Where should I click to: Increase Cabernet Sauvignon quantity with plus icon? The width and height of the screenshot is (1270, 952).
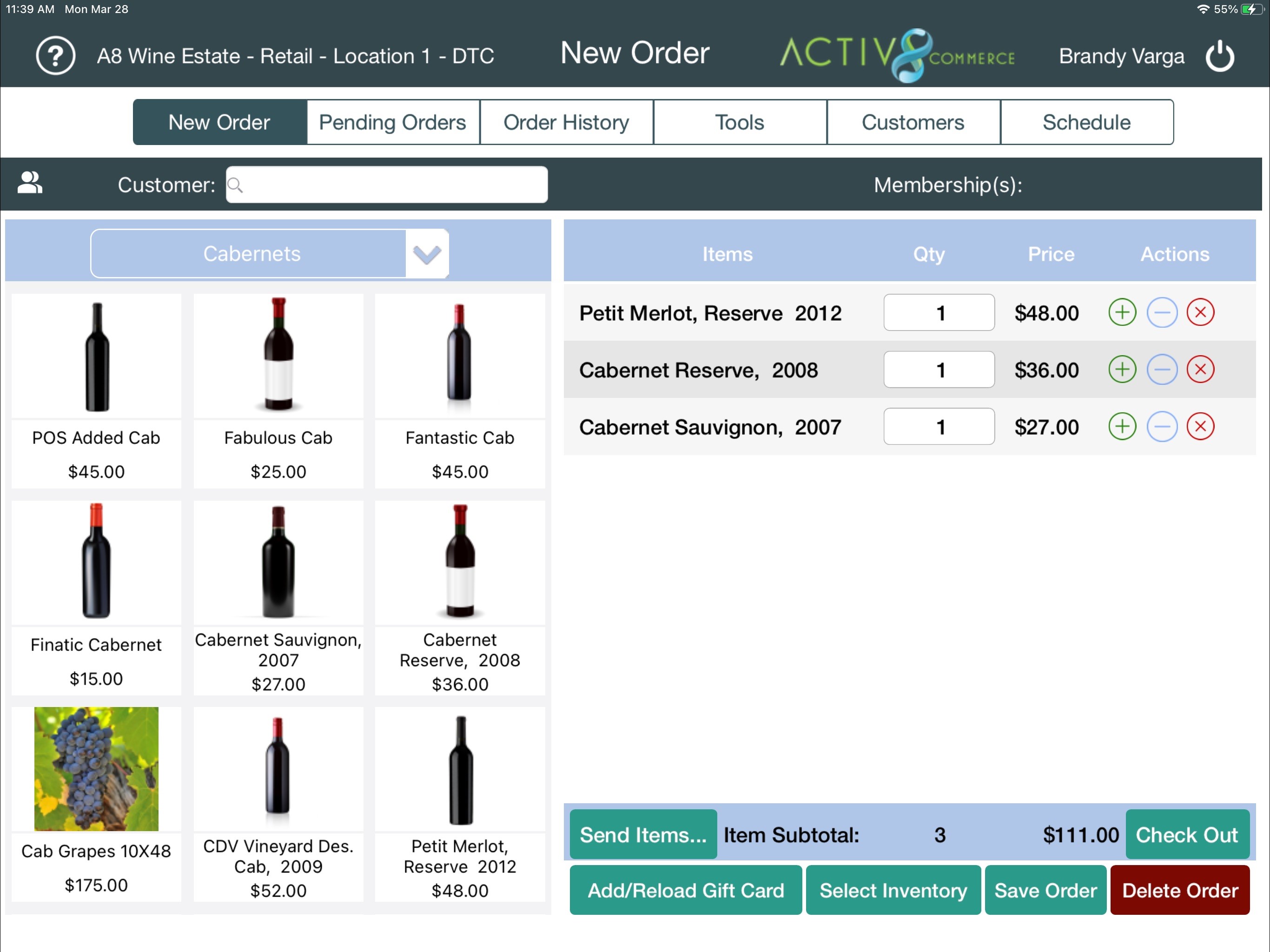(1122, 427)
